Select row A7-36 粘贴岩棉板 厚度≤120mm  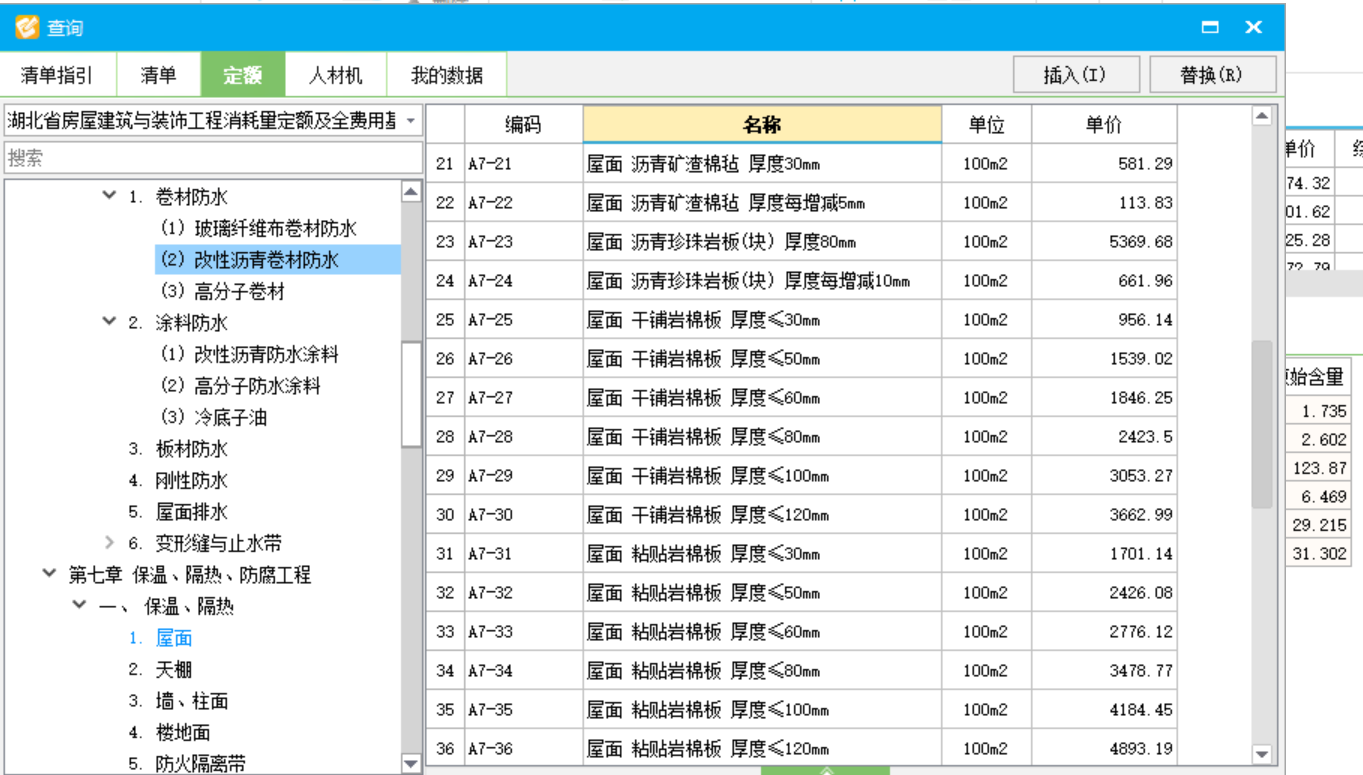[x=801, y=748]
